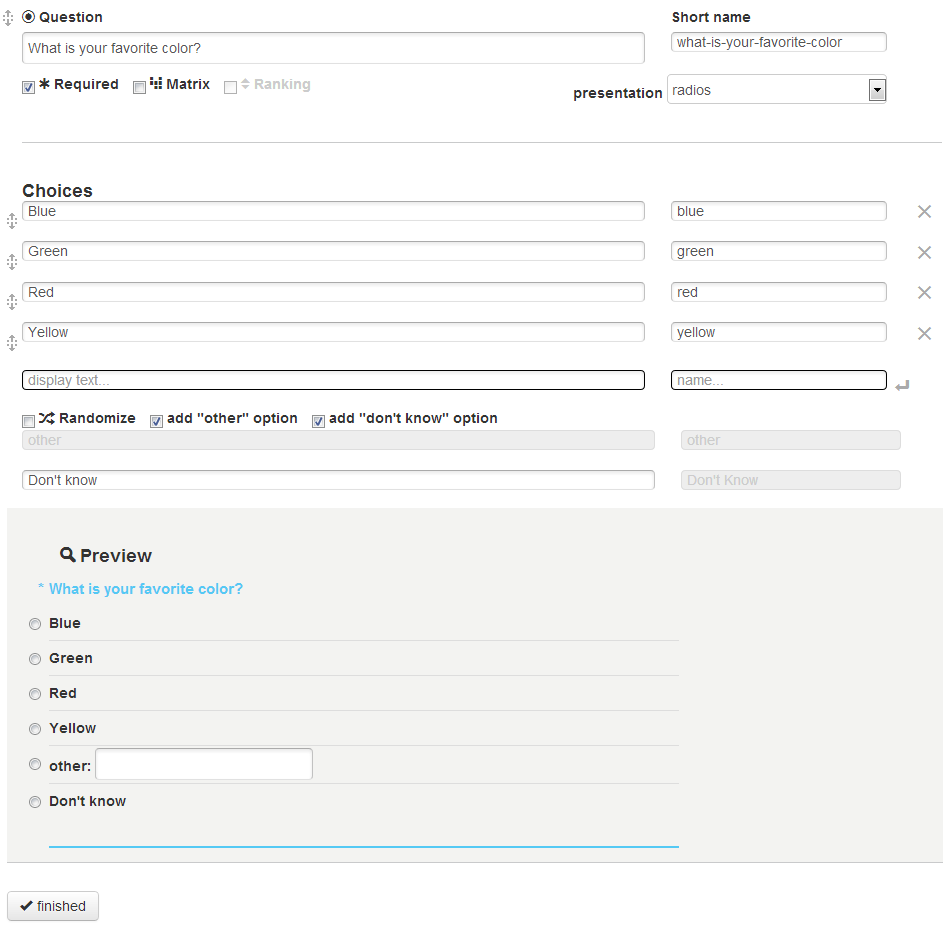Screen dimensions: 943x929
Task: Delete the red choice with its X
Action: (x=924, y=292)
